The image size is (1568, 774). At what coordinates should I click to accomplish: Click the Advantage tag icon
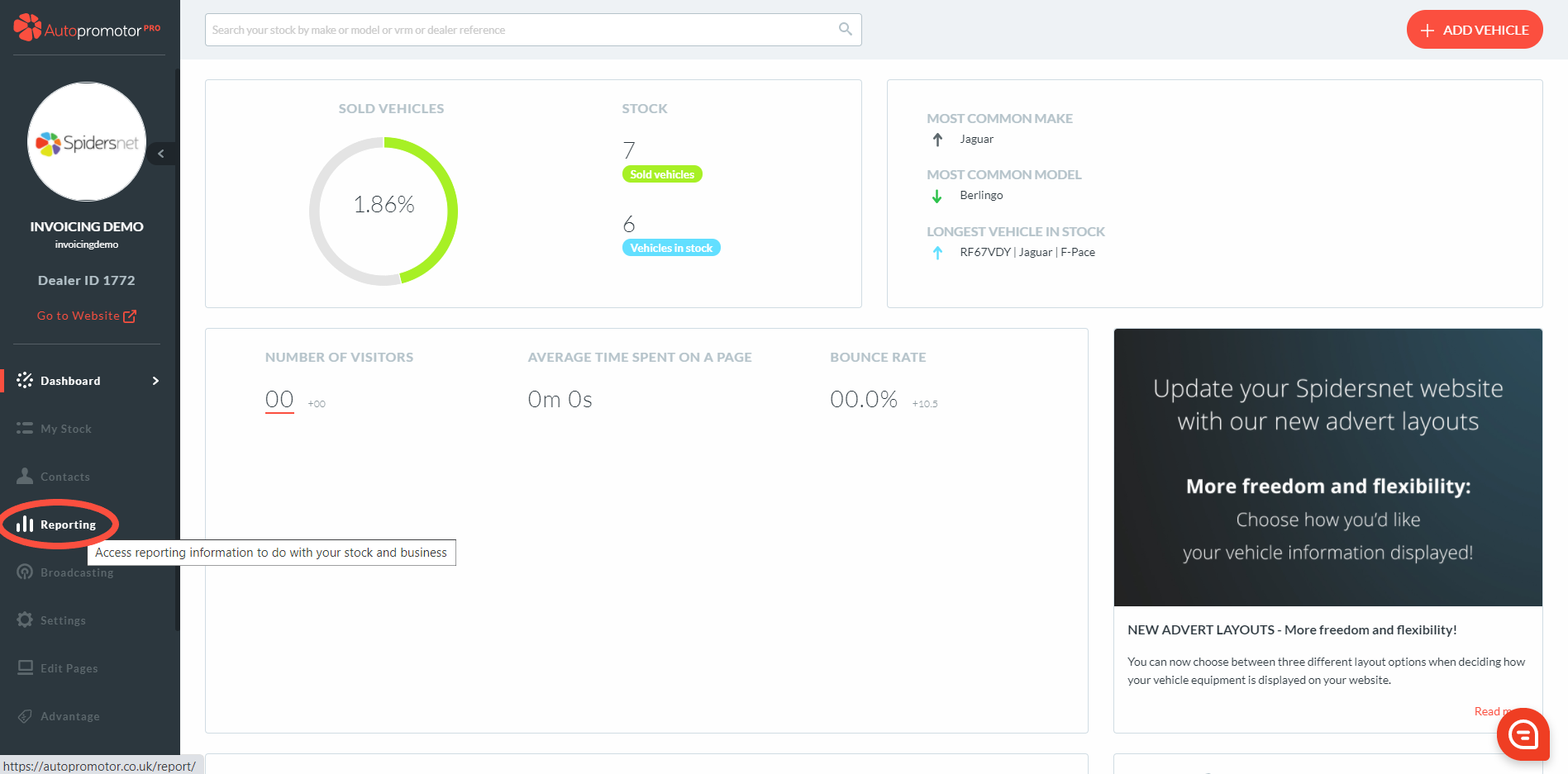(25, 715)
